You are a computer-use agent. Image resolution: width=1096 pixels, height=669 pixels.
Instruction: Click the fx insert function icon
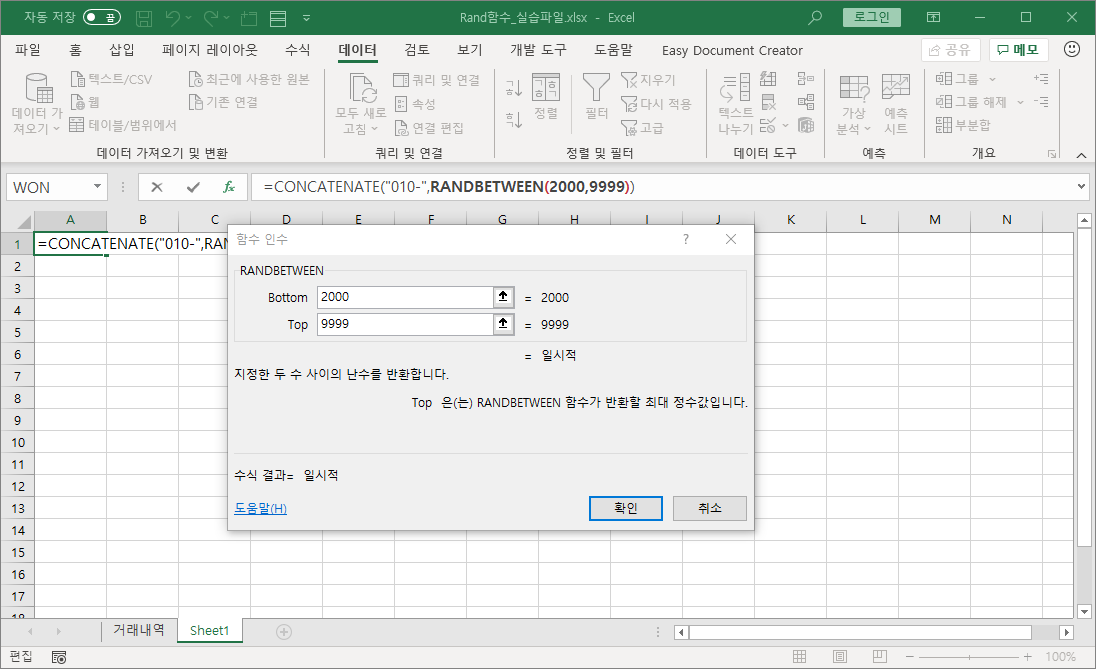229,187
